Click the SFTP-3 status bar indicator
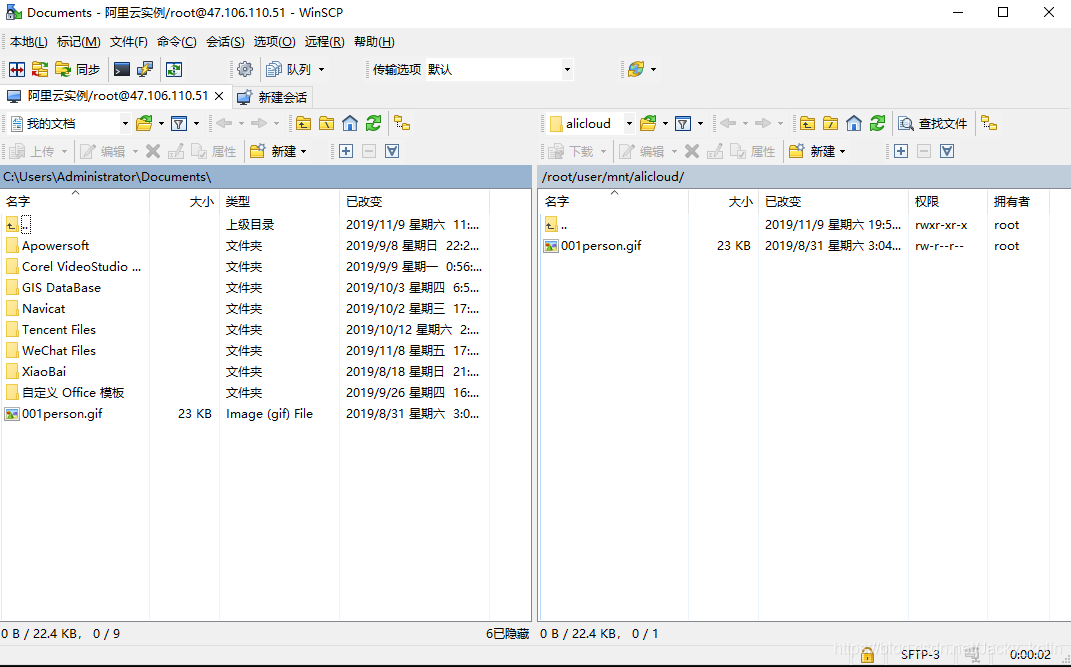1071x667 pixels. tap(918, 654)
